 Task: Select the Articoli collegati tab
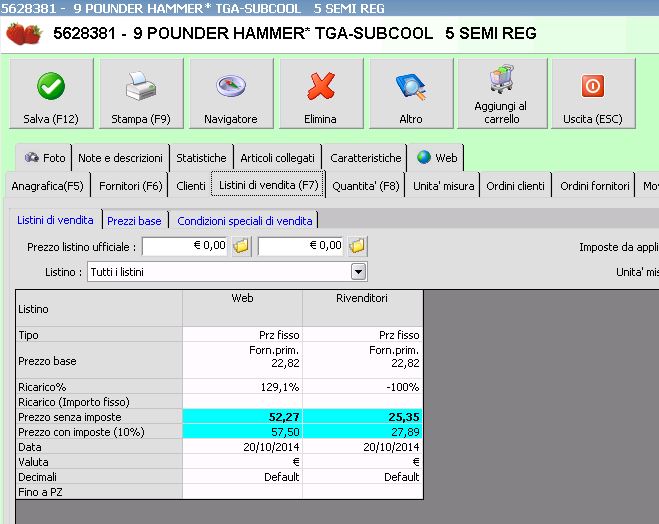click(x=277, y=158)
